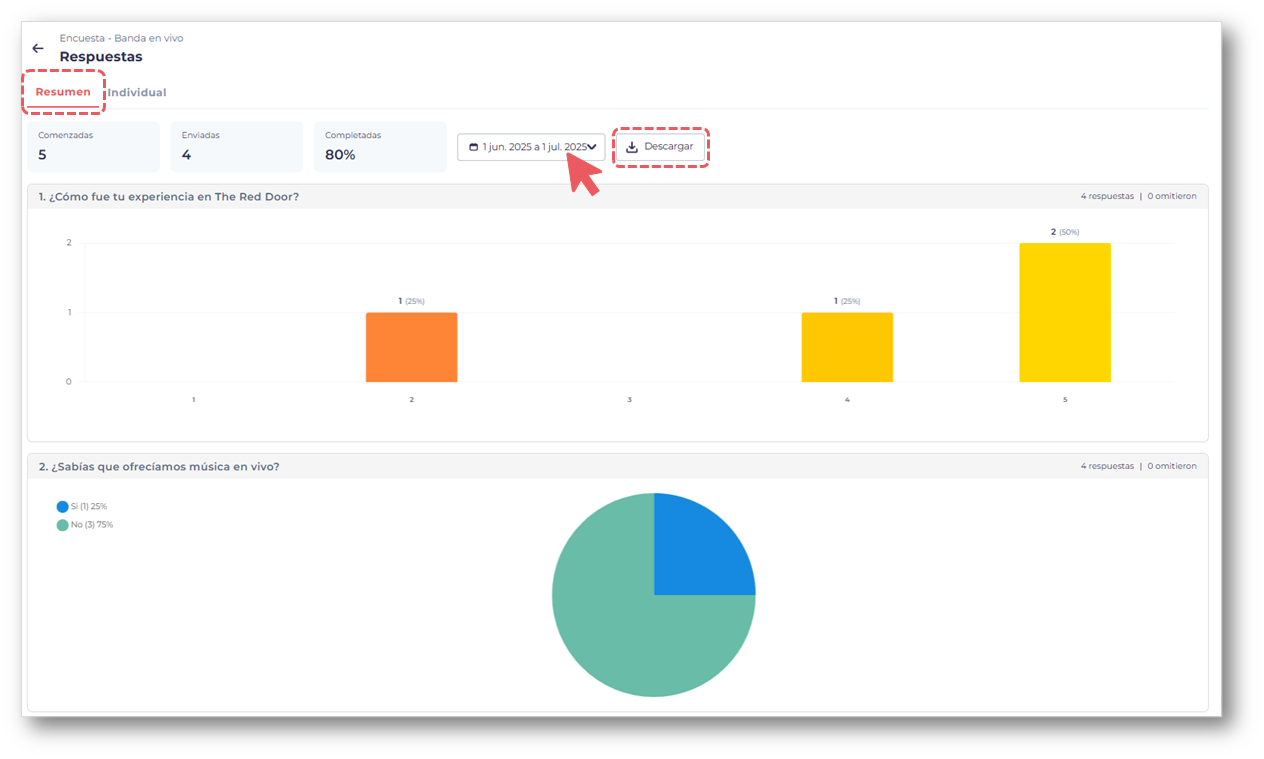This screenshot has height=759, width=1264.
Task: Click '0 omitieron' on question 2
Action: point(1172,466)
